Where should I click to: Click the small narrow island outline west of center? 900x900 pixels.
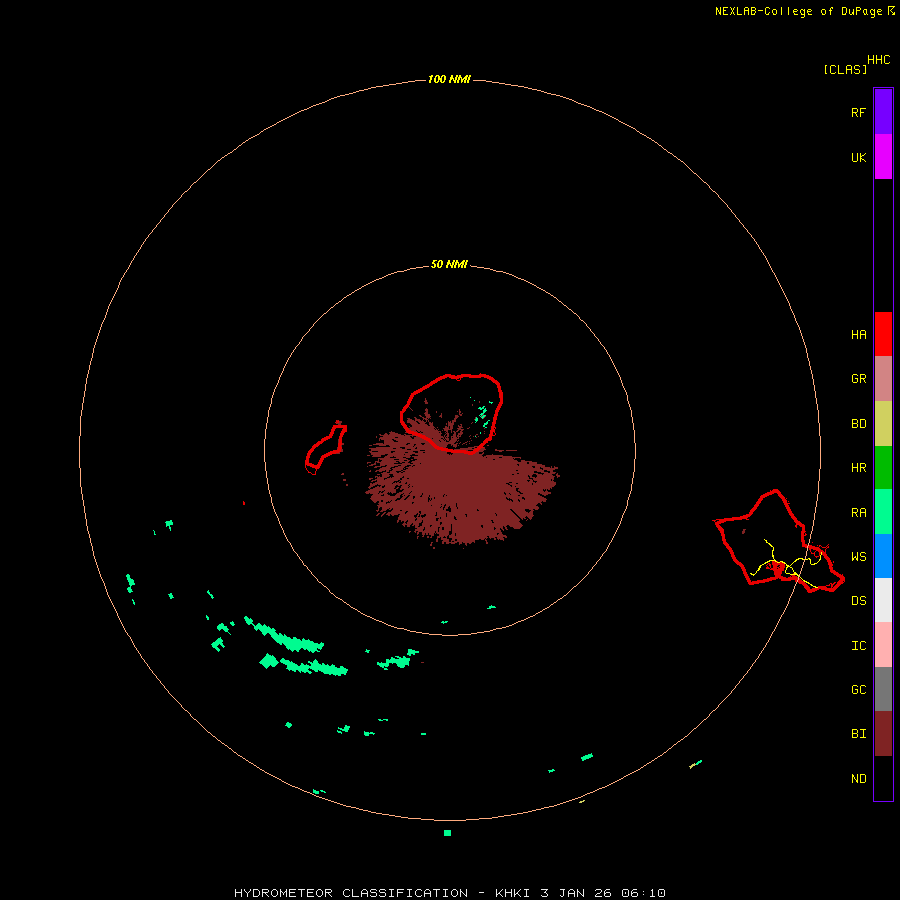[x=326, y=447]
